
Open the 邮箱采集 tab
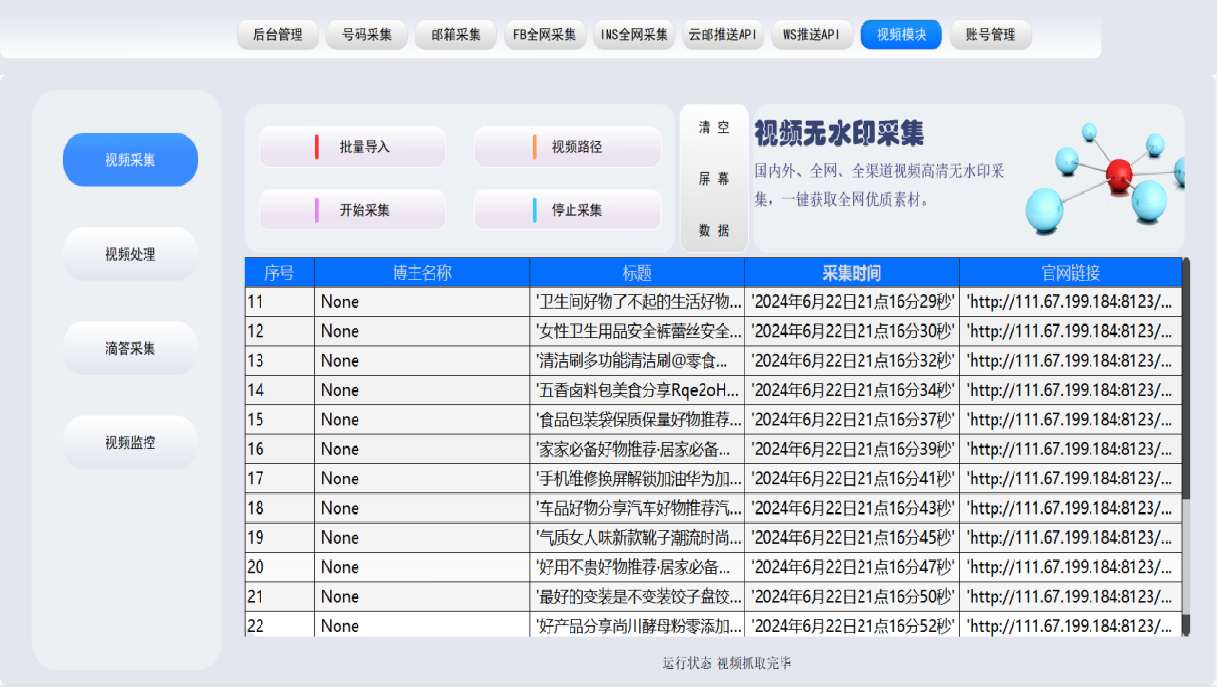pyautogui.click(x=455, y=35)
